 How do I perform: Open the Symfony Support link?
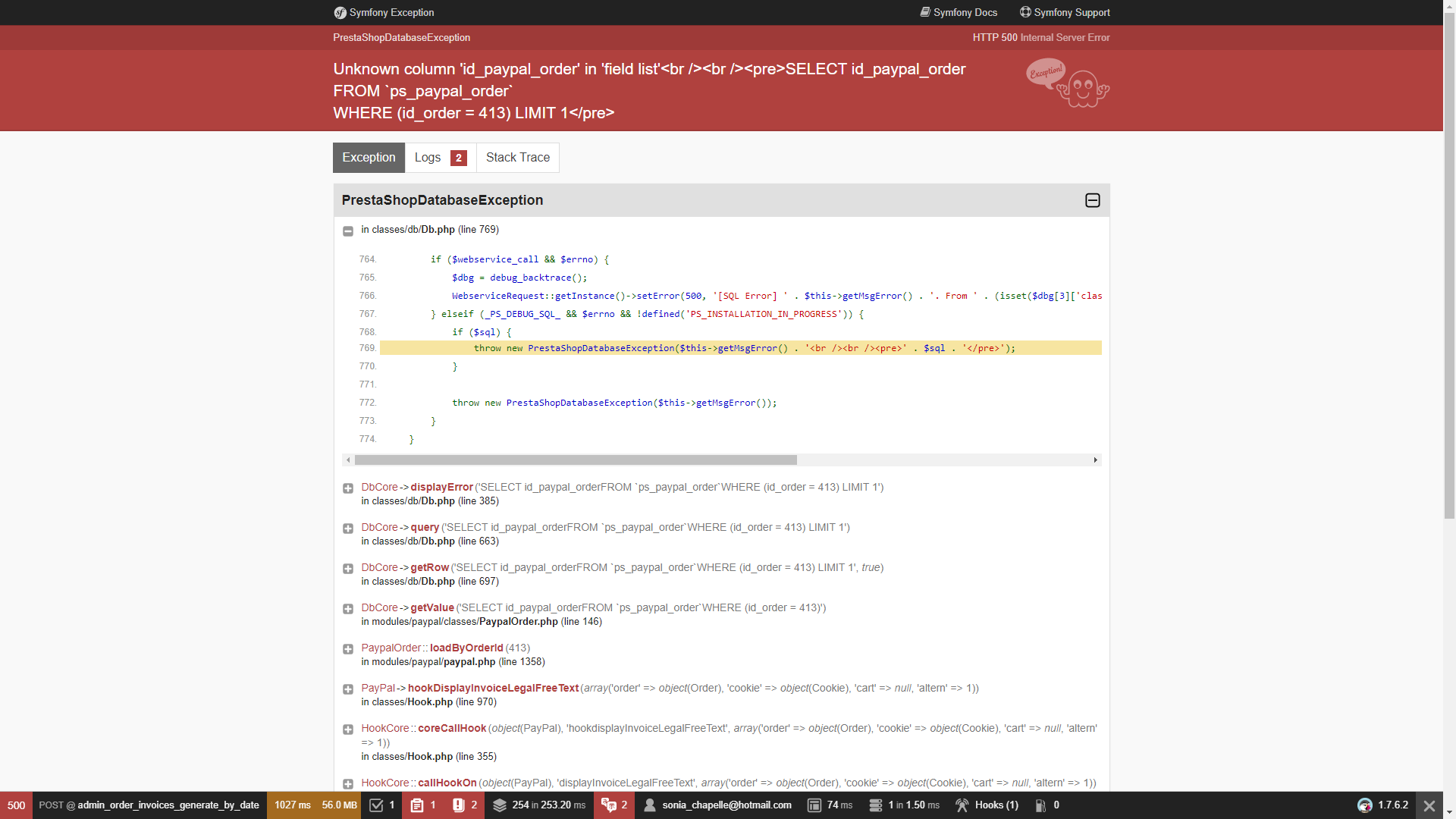point(1065,12)
